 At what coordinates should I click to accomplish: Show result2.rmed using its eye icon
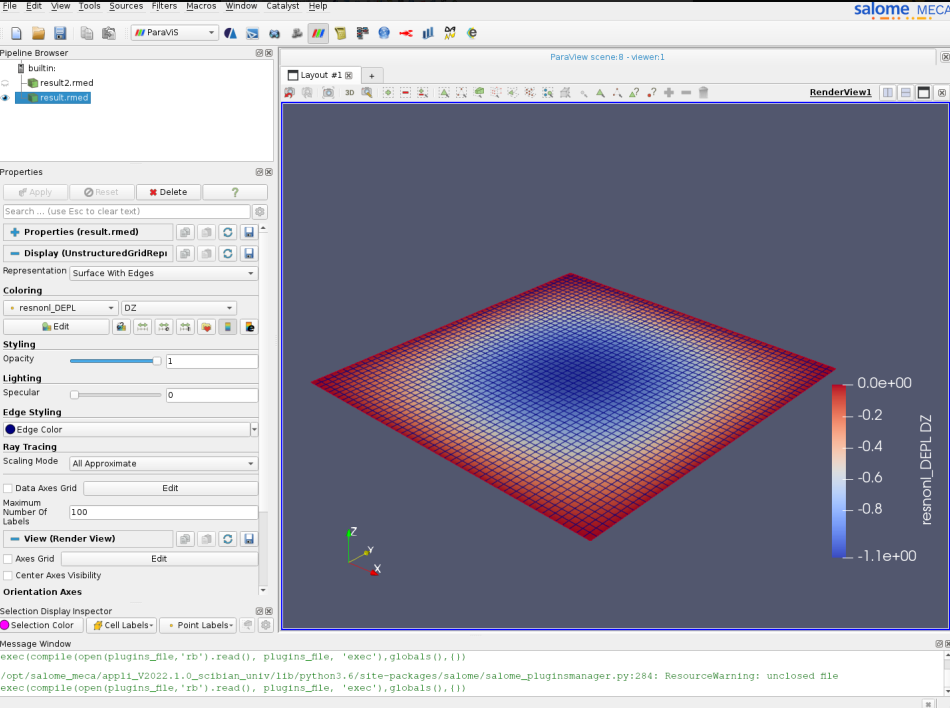tap(5, 83)
